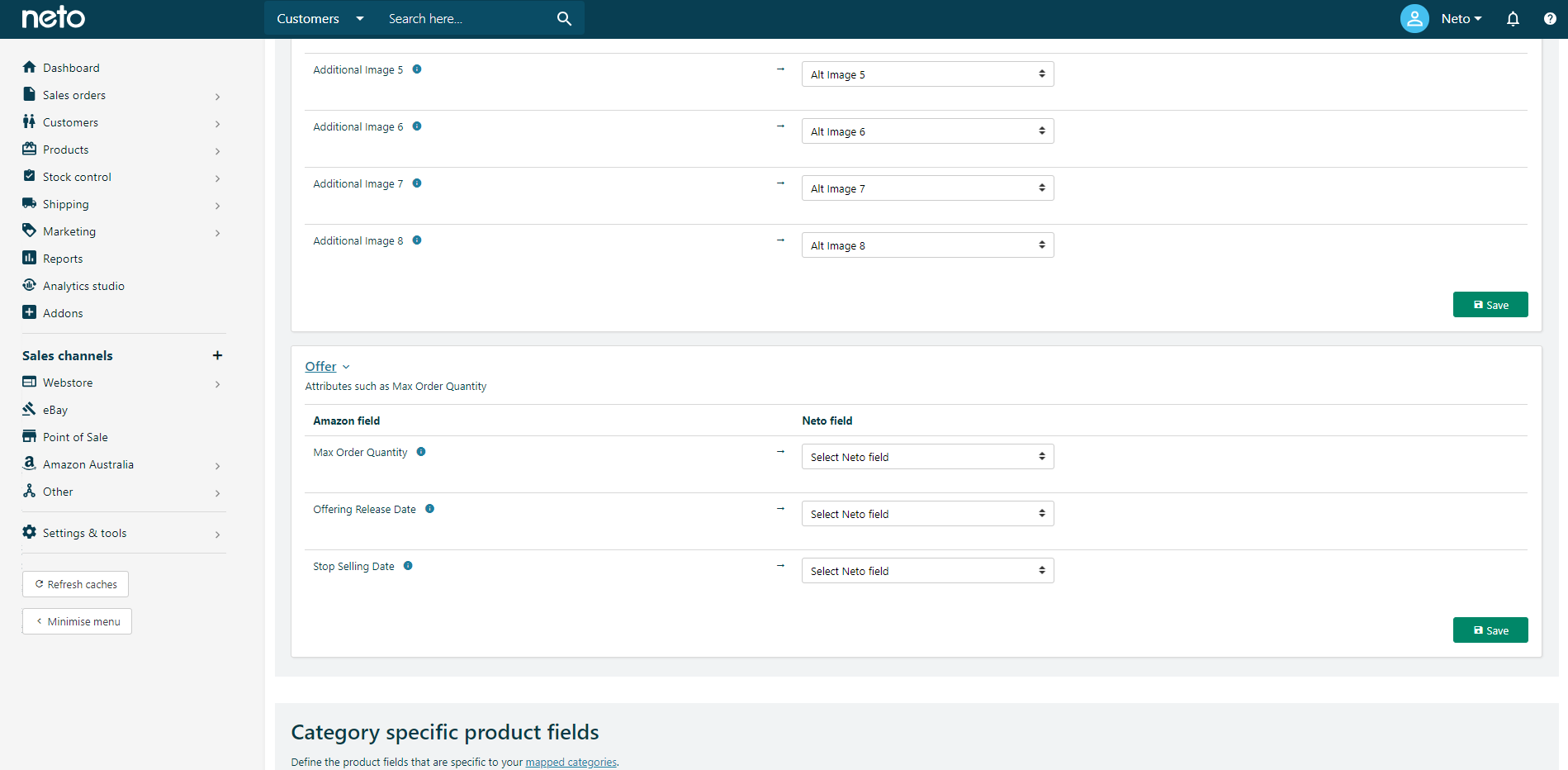This screenshot has height=770, width=1568.
Task: Click the neto logo
Action: (x=54, y=17)
